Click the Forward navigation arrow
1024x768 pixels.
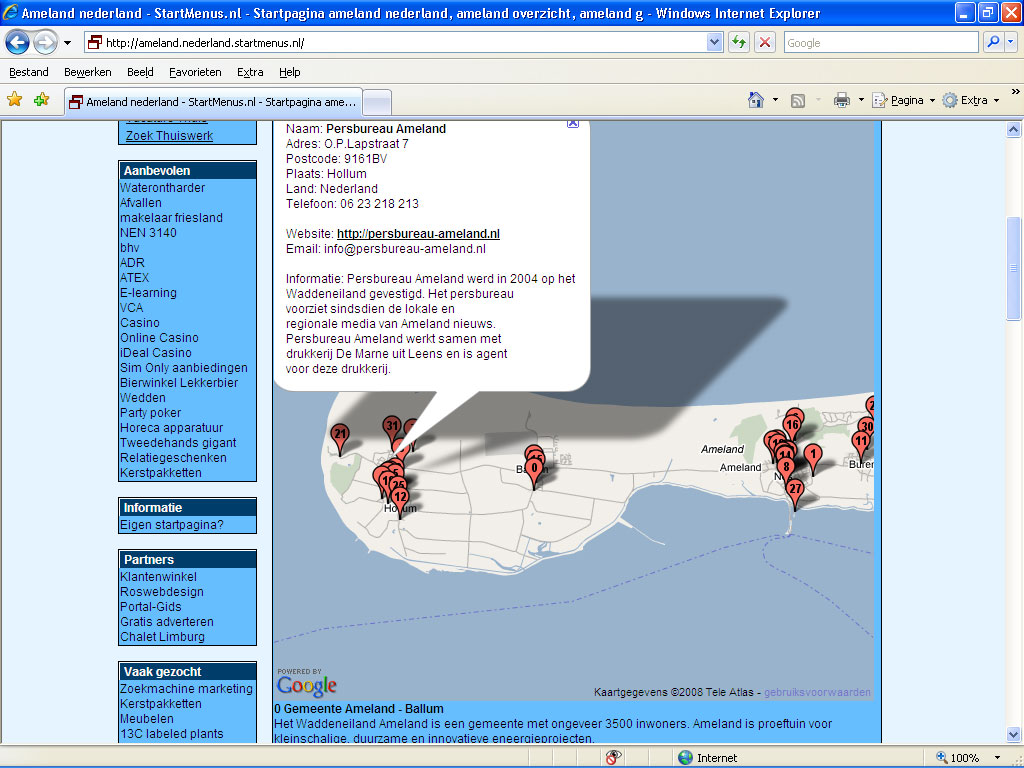click(x=45, y=42)
